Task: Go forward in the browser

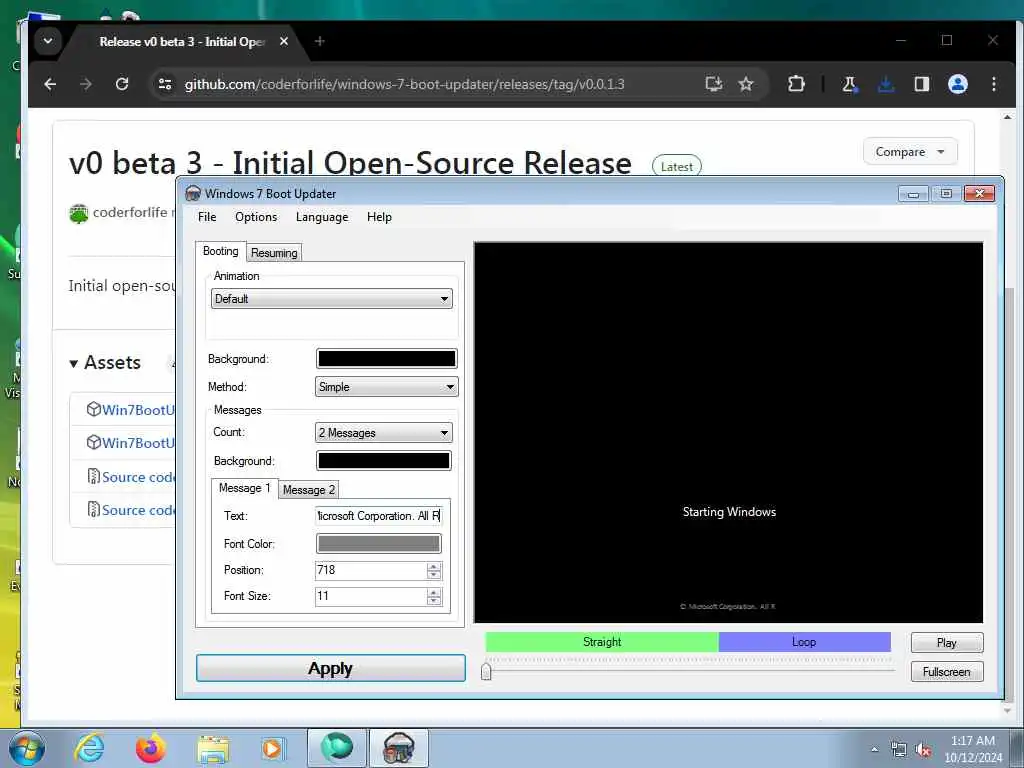Action: pyautogui.click(x=86, y=84)
